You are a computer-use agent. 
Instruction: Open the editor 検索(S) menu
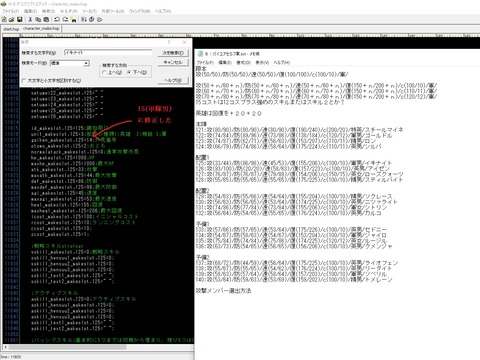(x=48, y=11)
